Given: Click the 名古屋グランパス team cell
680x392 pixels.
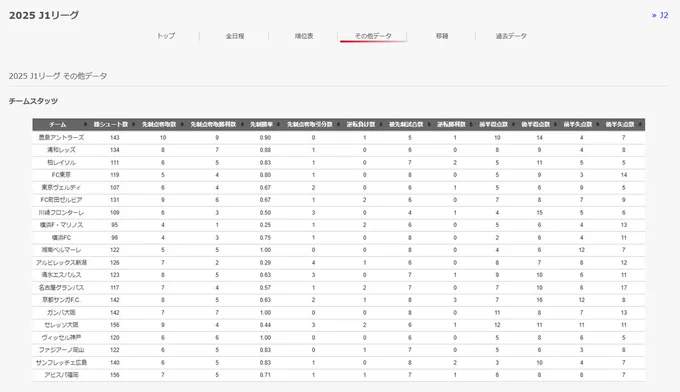Looking at the screenshot, I should (61, 287).
